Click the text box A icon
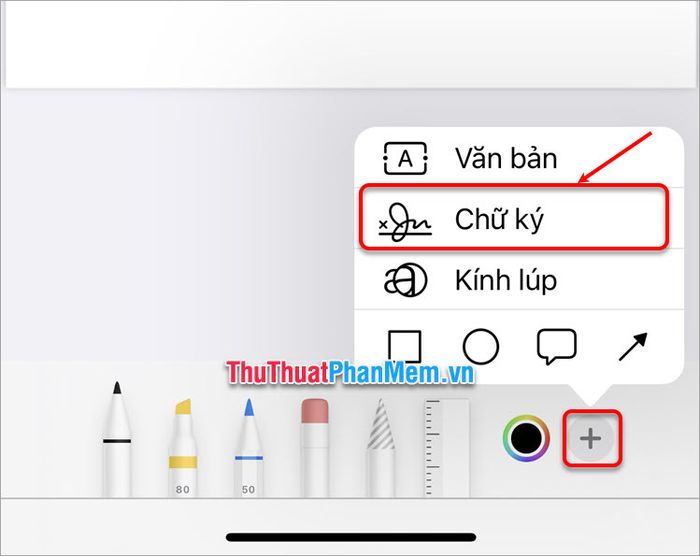Screen dimensions: 700x556 (405, 159)
